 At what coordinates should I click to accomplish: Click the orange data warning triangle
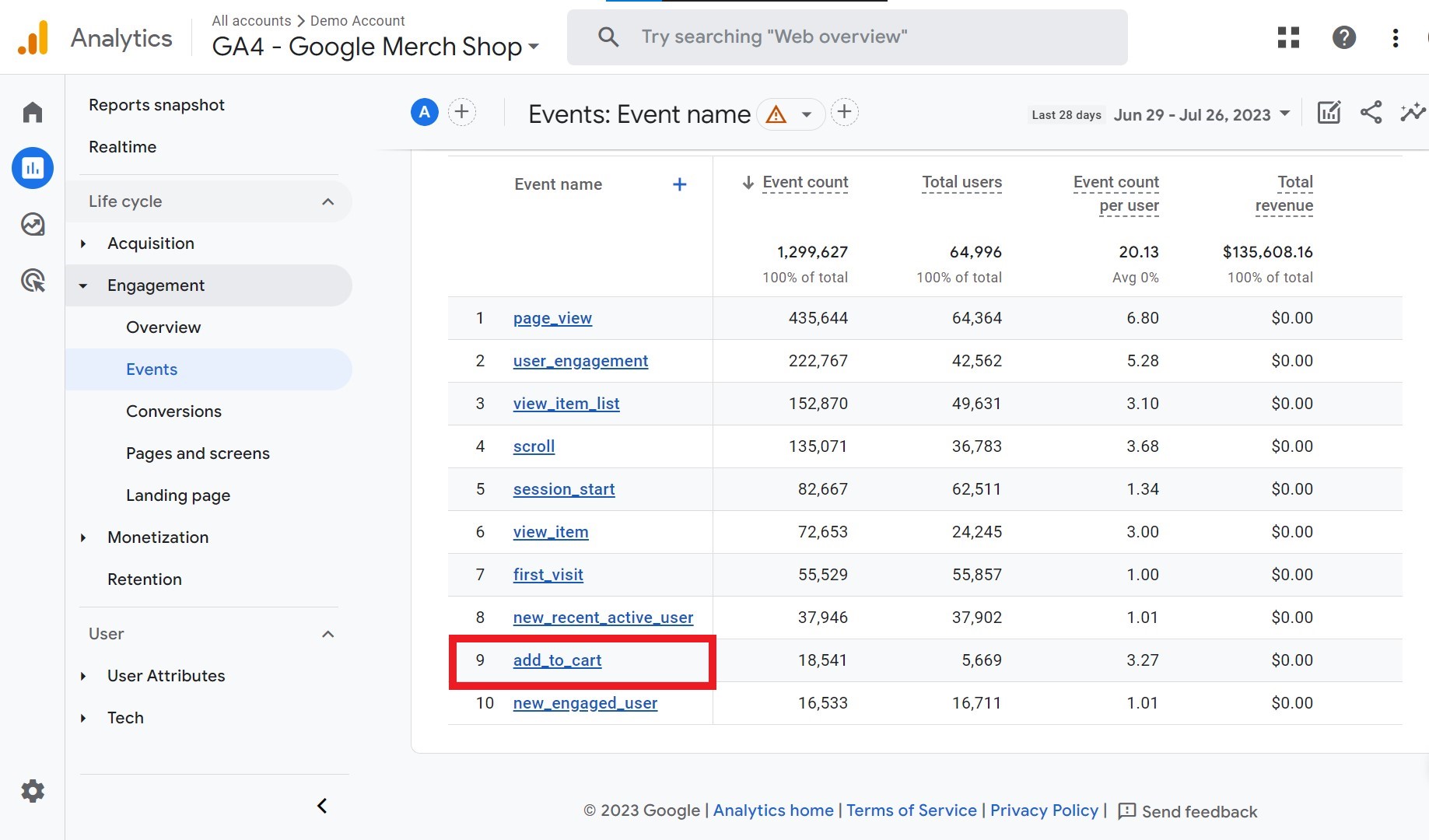tap(776, 115)
